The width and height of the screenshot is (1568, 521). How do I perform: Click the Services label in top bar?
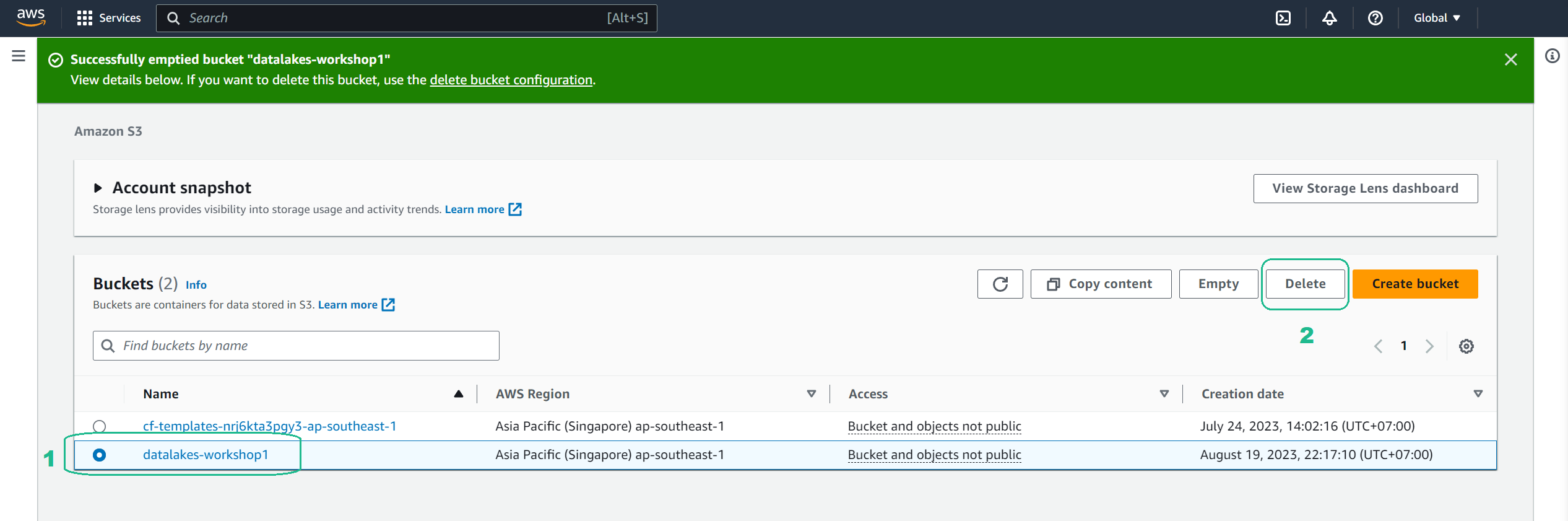coord(119,18)
